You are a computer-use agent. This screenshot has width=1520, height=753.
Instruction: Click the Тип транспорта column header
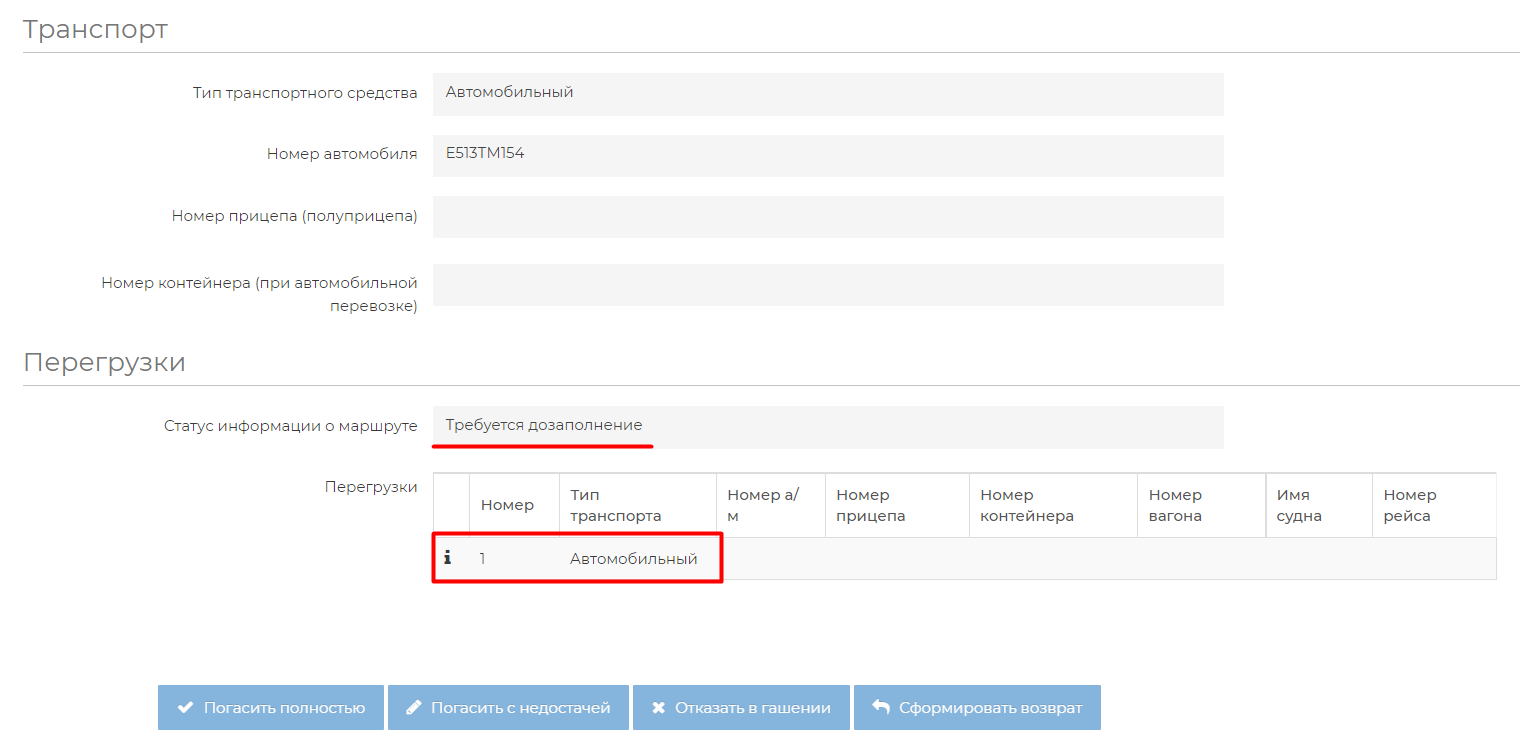tap(616, 505)
